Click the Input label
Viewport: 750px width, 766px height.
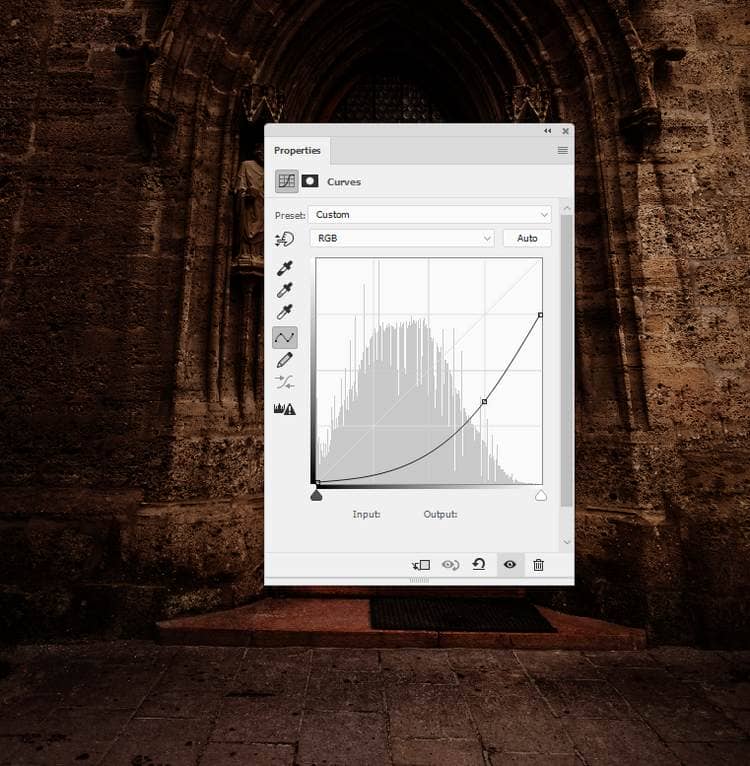tap(366, 514)
